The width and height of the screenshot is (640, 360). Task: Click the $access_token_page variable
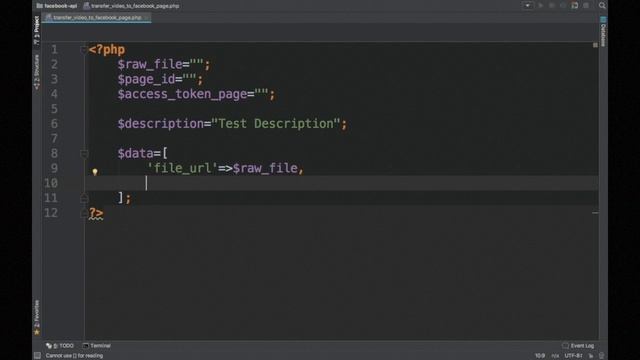tap(182, 94)
